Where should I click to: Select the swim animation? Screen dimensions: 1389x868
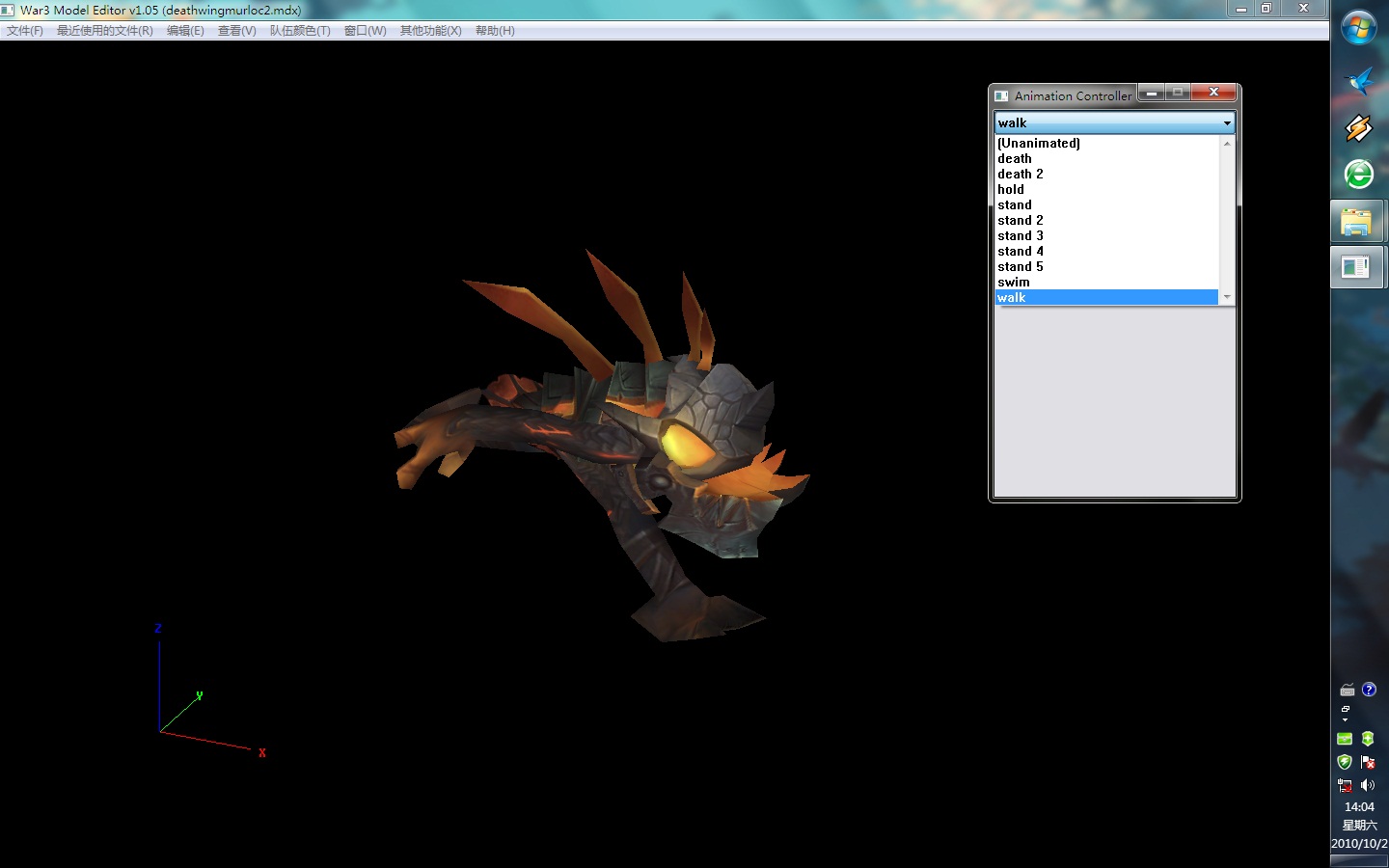[1107, 282]
